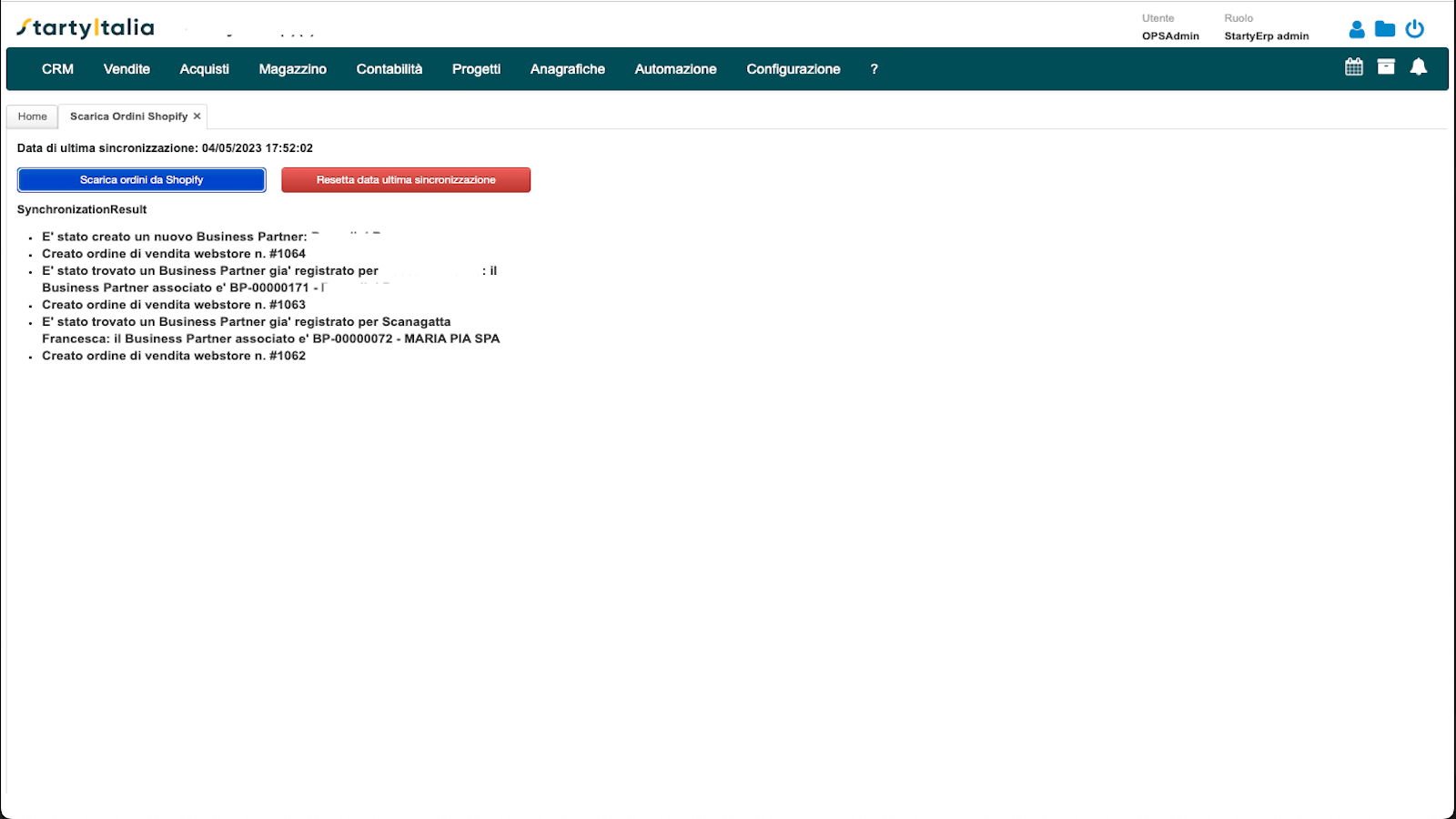1456x819 pixels.
Task: Switch to the Home tab
Action: (33, 116)
